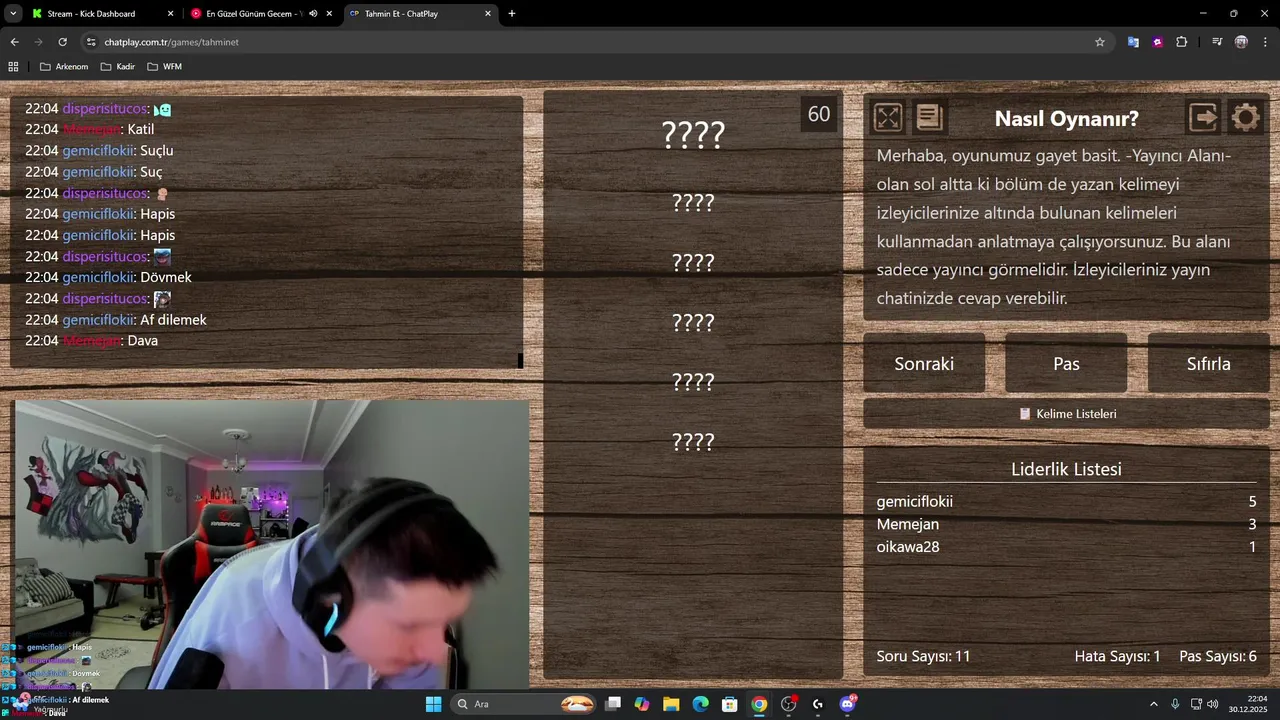Open Task View in taskbar

[613, 704]
